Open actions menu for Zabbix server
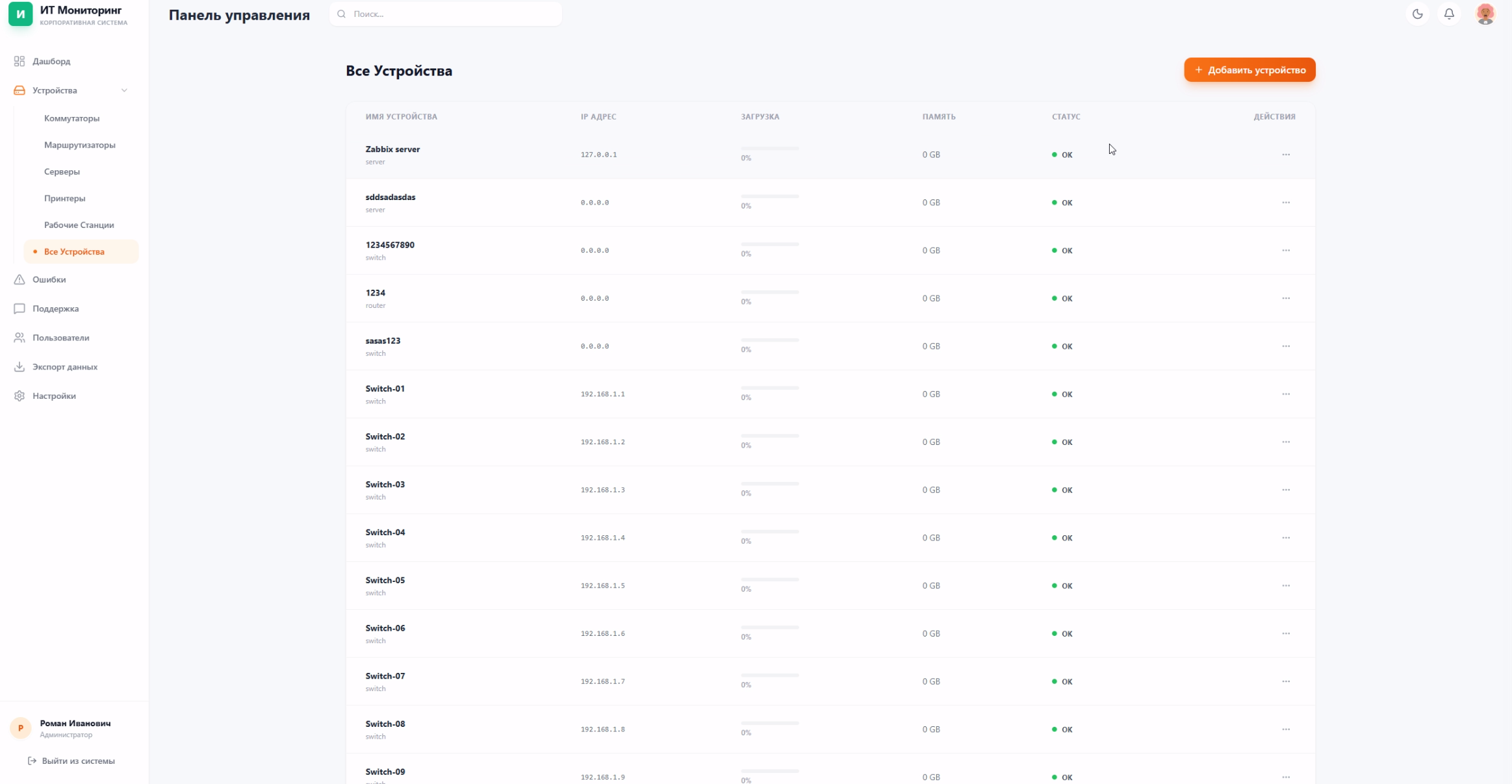 [x=1285, y=155]
